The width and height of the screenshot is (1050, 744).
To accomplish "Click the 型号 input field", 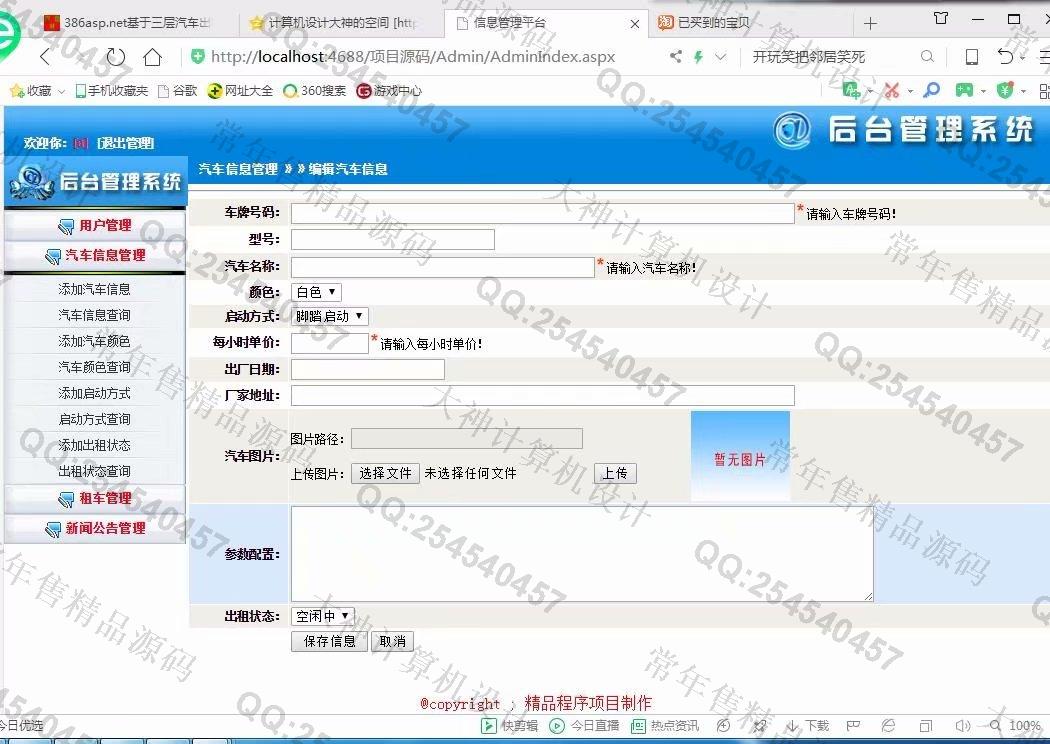I will pos(392,240).
